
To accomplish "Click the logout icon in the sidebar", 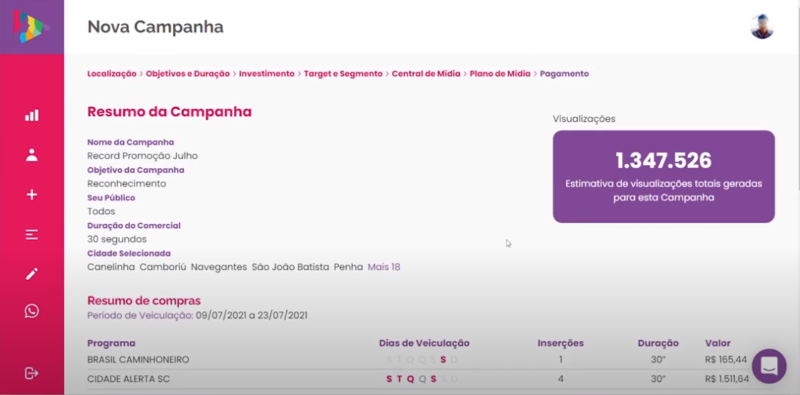I will click(x=32, y=374).
